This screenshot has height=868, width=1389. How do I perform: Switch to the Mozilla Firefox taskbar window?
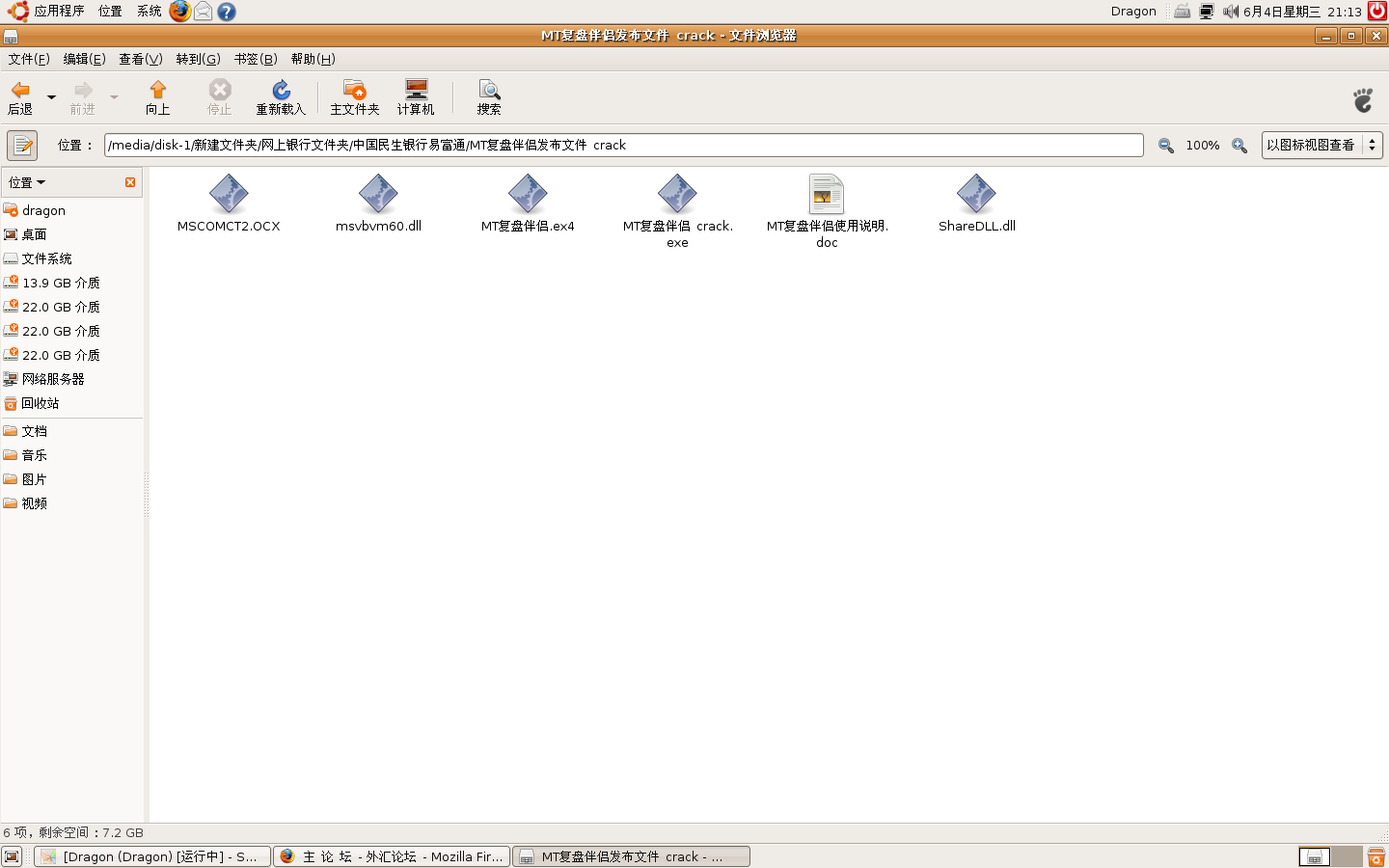391,856
